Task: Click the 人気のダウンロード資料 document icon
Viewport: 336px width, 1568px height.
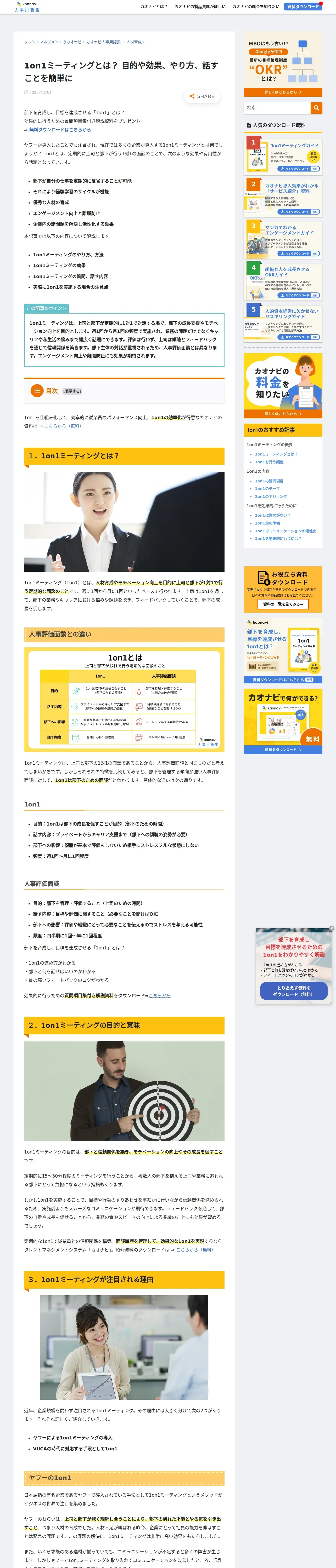Action: click(249, 125)
